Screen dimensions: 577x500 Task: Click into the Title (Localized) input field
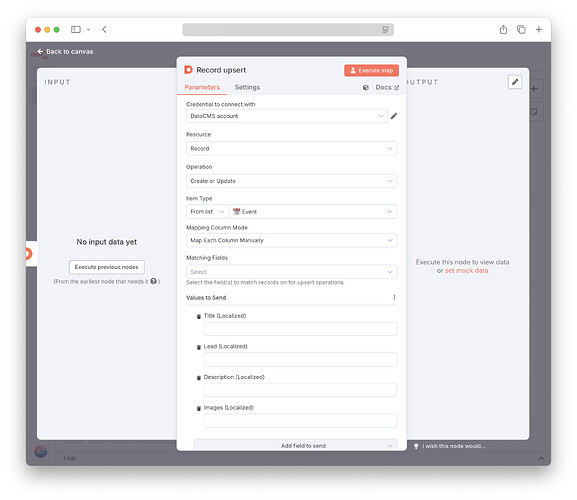coord(300,329)
